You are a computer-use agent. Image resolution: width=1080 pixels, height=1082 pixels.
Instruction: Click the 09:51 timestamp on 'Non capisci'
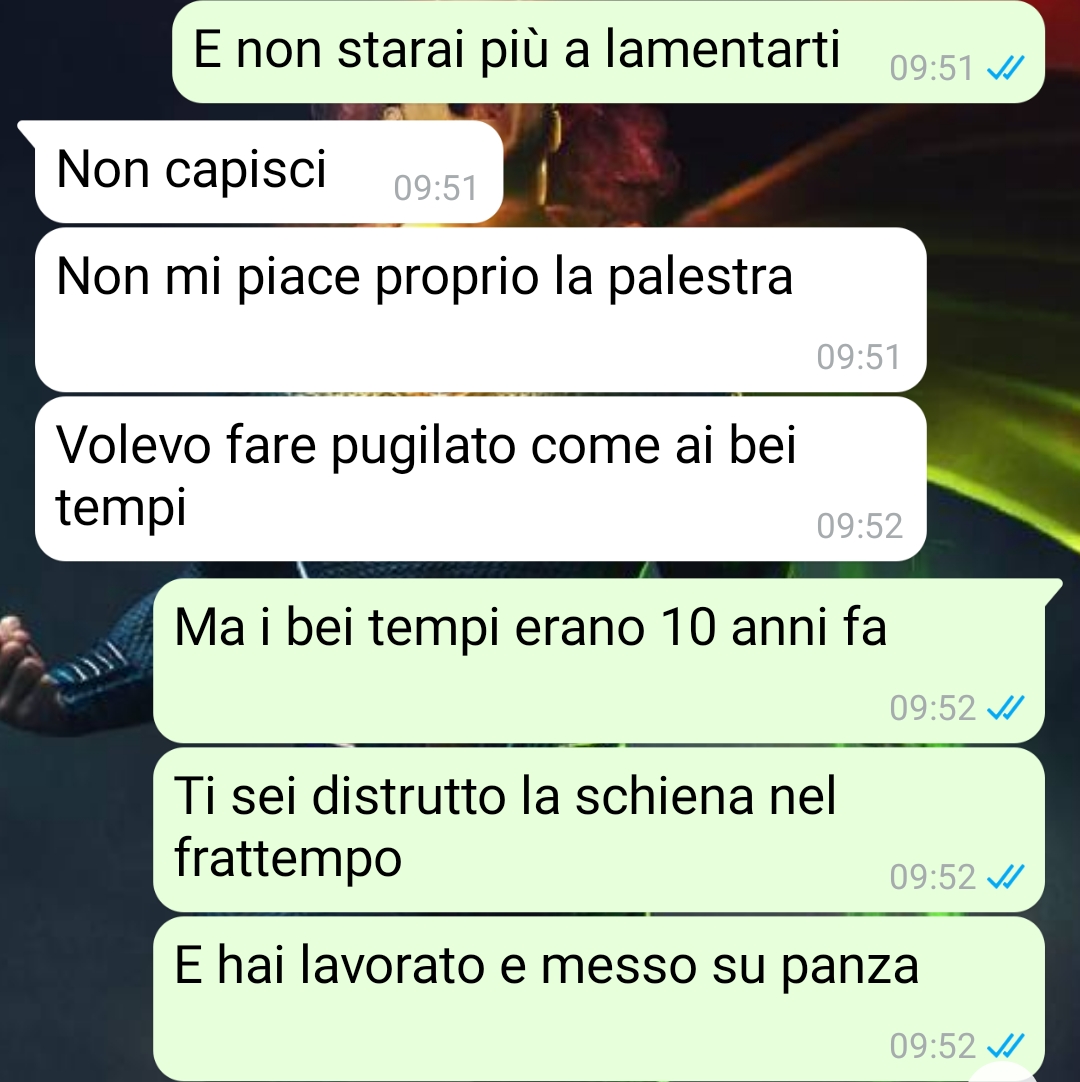435,188
